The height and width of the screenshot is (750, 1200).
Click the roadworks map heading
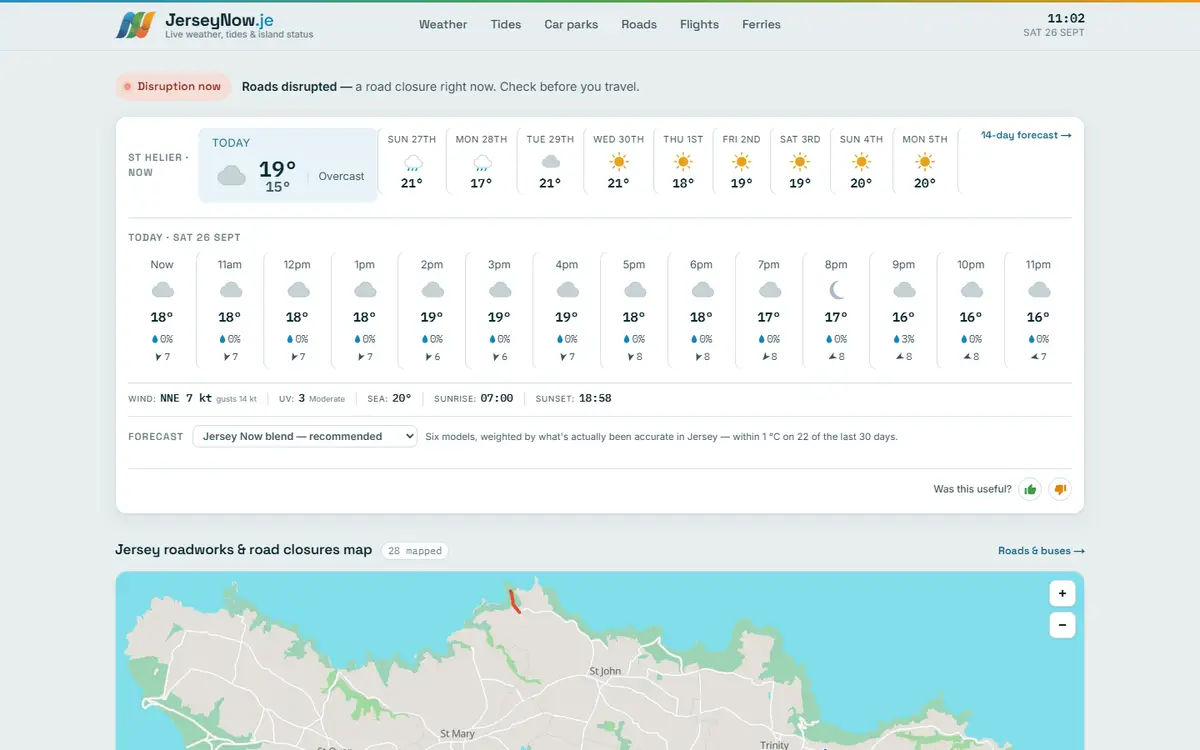point(244,550)
